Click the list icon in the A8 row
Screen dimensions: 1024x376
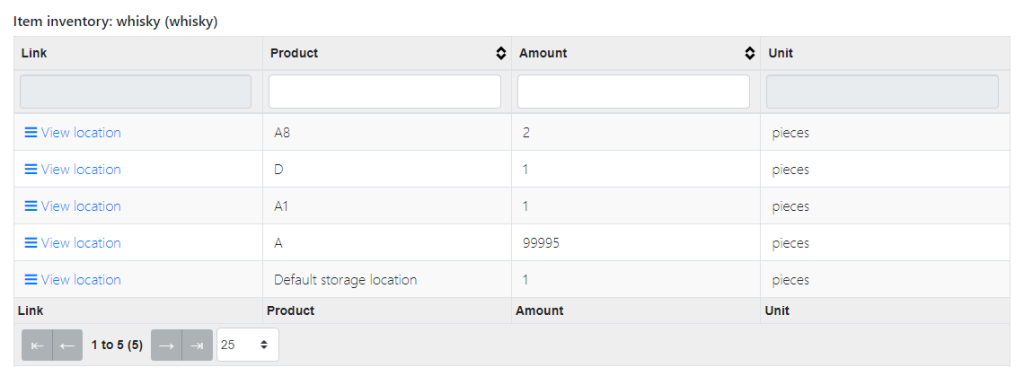[30, 133]
